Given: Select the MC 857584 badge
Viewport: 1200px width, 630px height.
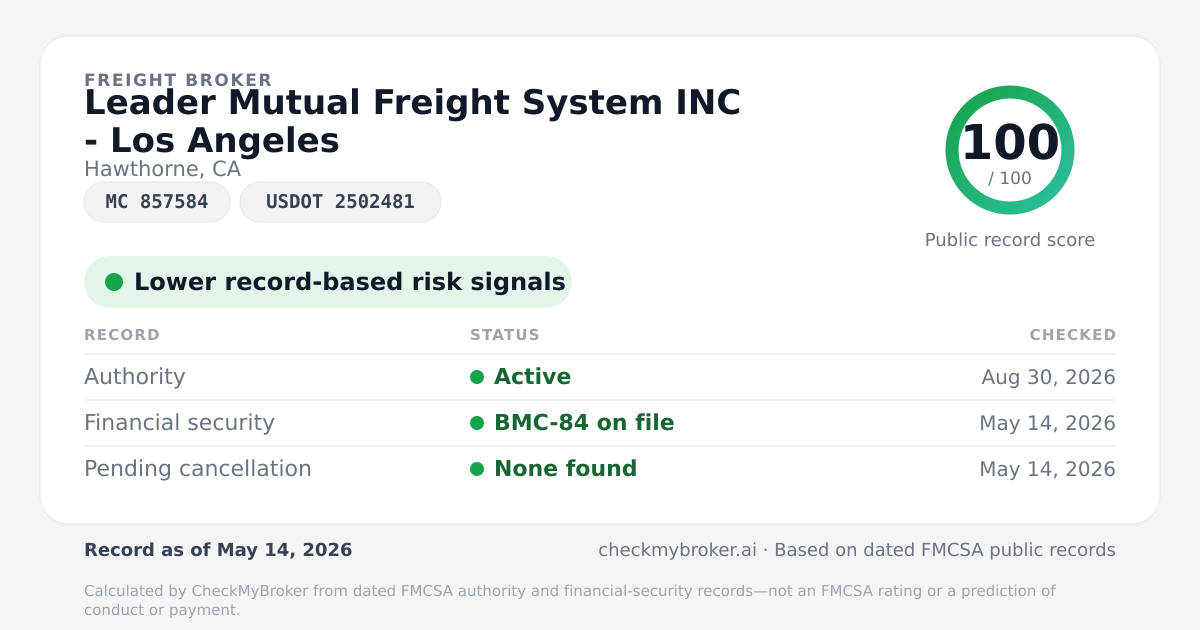Looking at the screenshot, I should (x=157, y=202).
